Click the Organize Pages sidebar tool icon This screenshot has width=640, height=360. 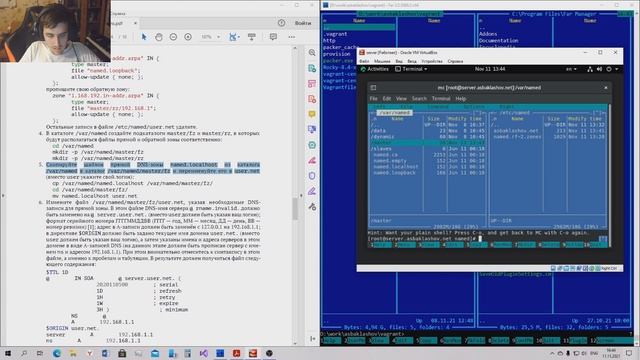[x=312, y=84]
